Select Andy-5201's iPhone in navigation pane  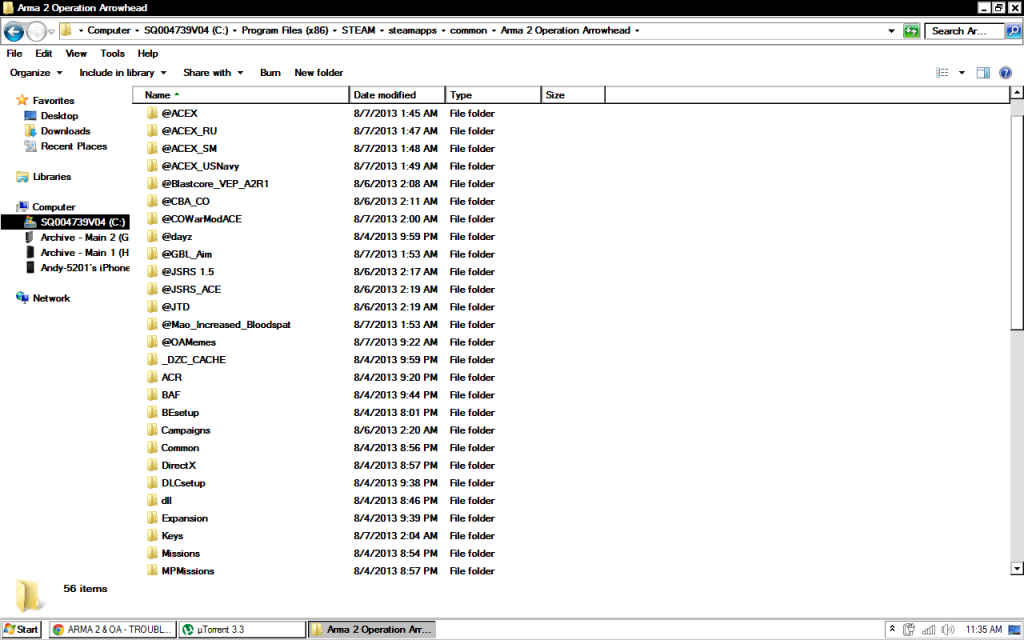point(85,268)
